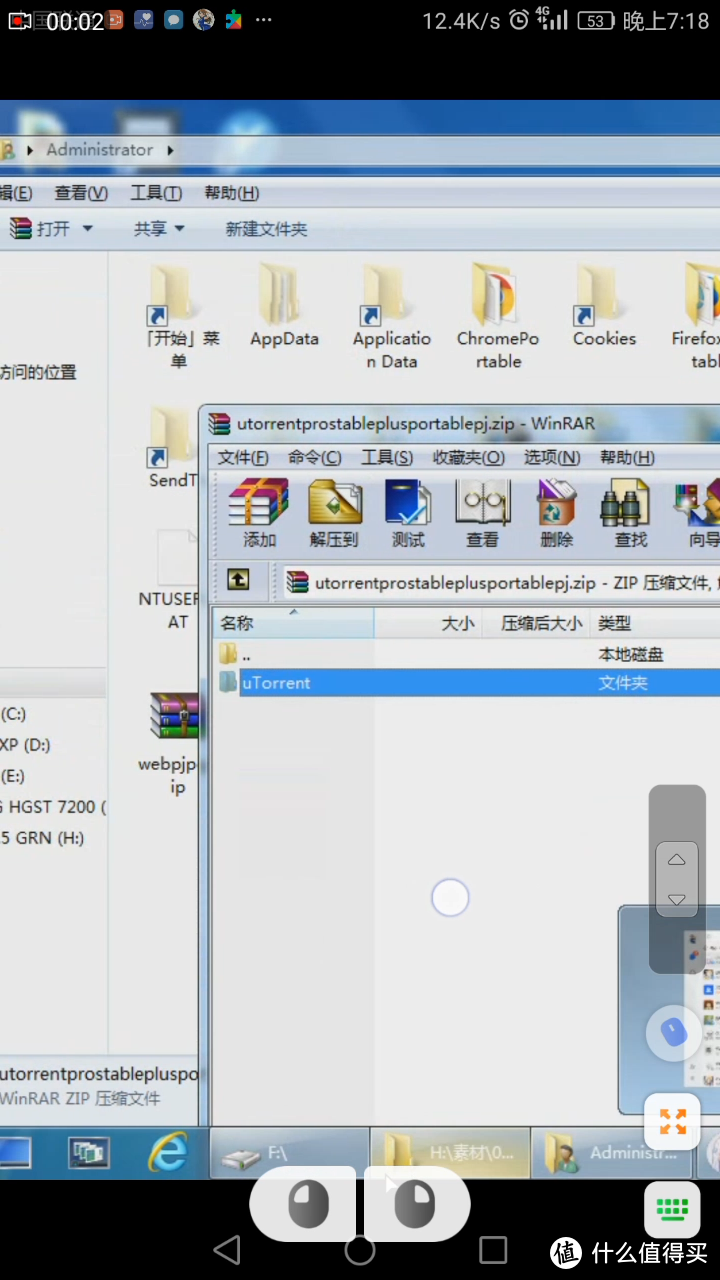Viewport: 720px width, 1280px height.
Task: Click Explorer 新建文件夹 button
Action: pos(266,229)
